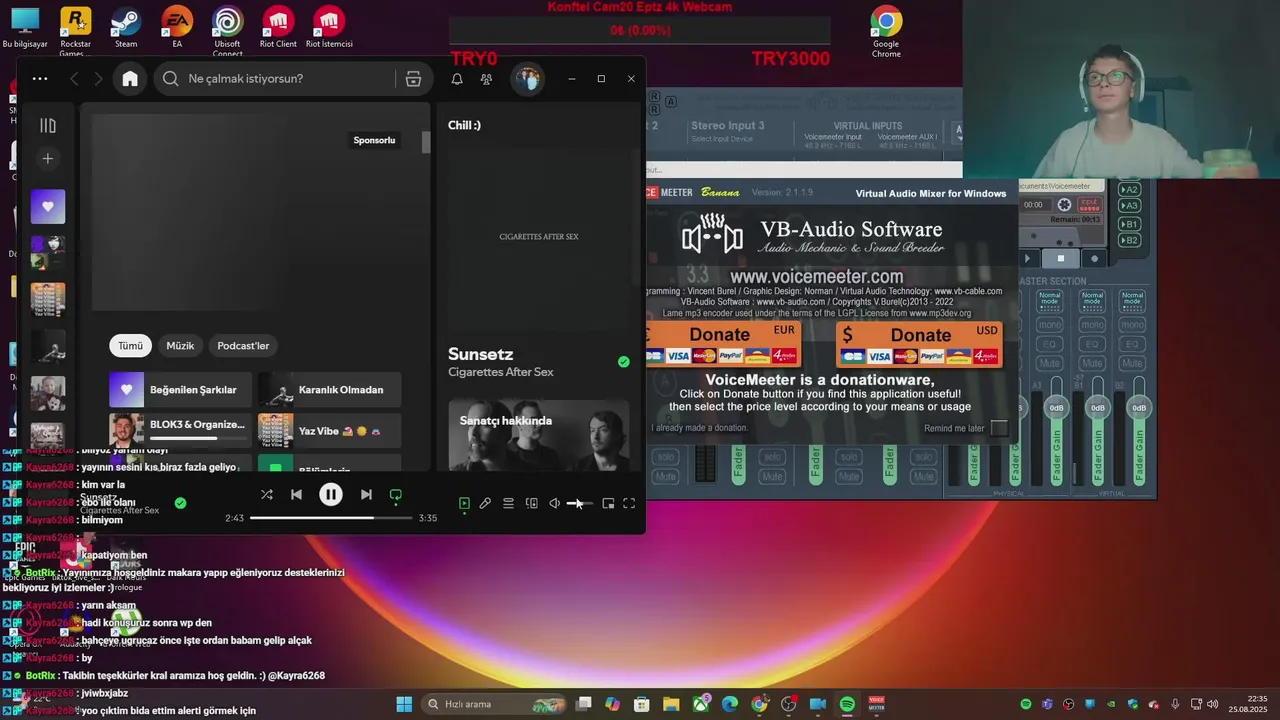Screen dimensions: 1280x720
Task: Create new playlist with plus icon
Action: coord(47,158)
